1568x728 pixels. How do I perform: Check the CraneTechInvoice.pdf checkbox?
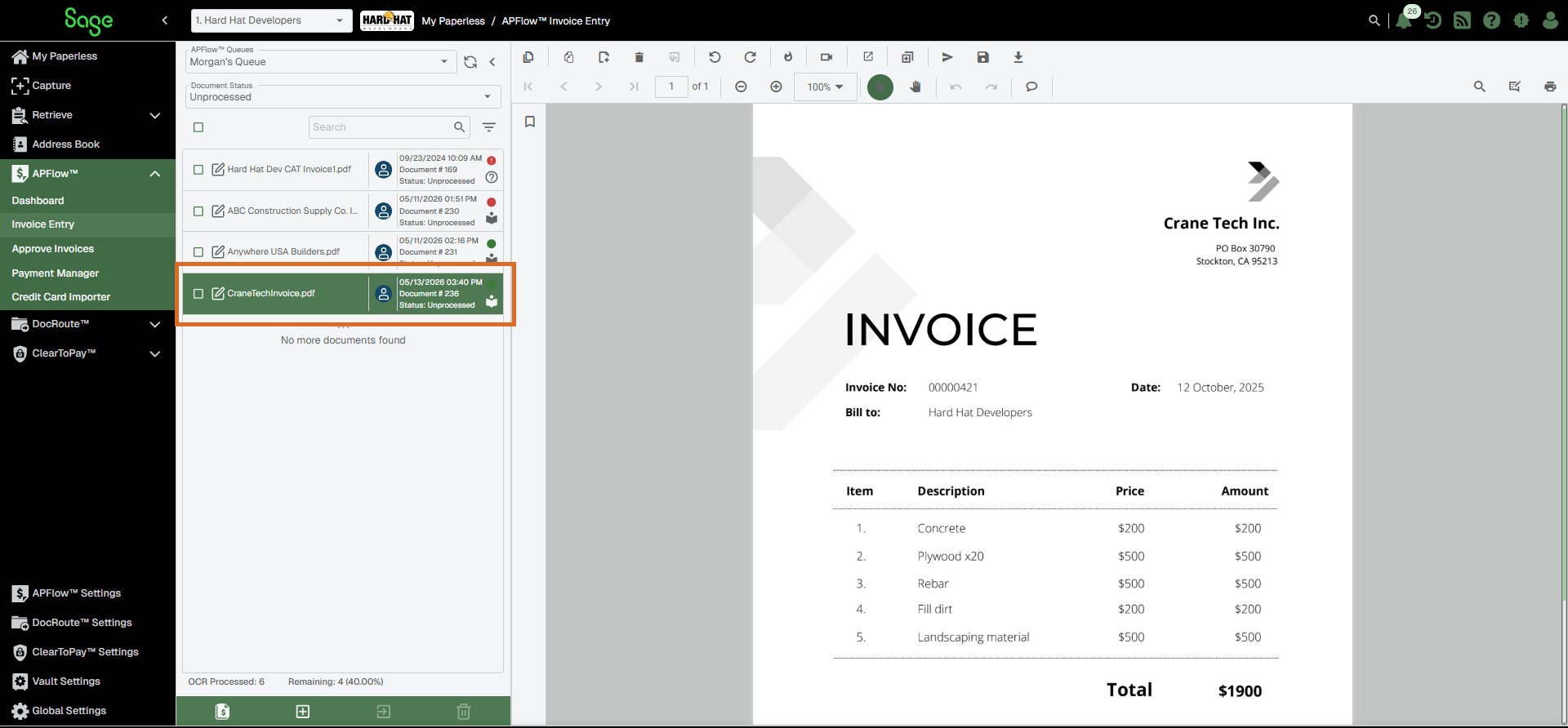pos(198,294)
